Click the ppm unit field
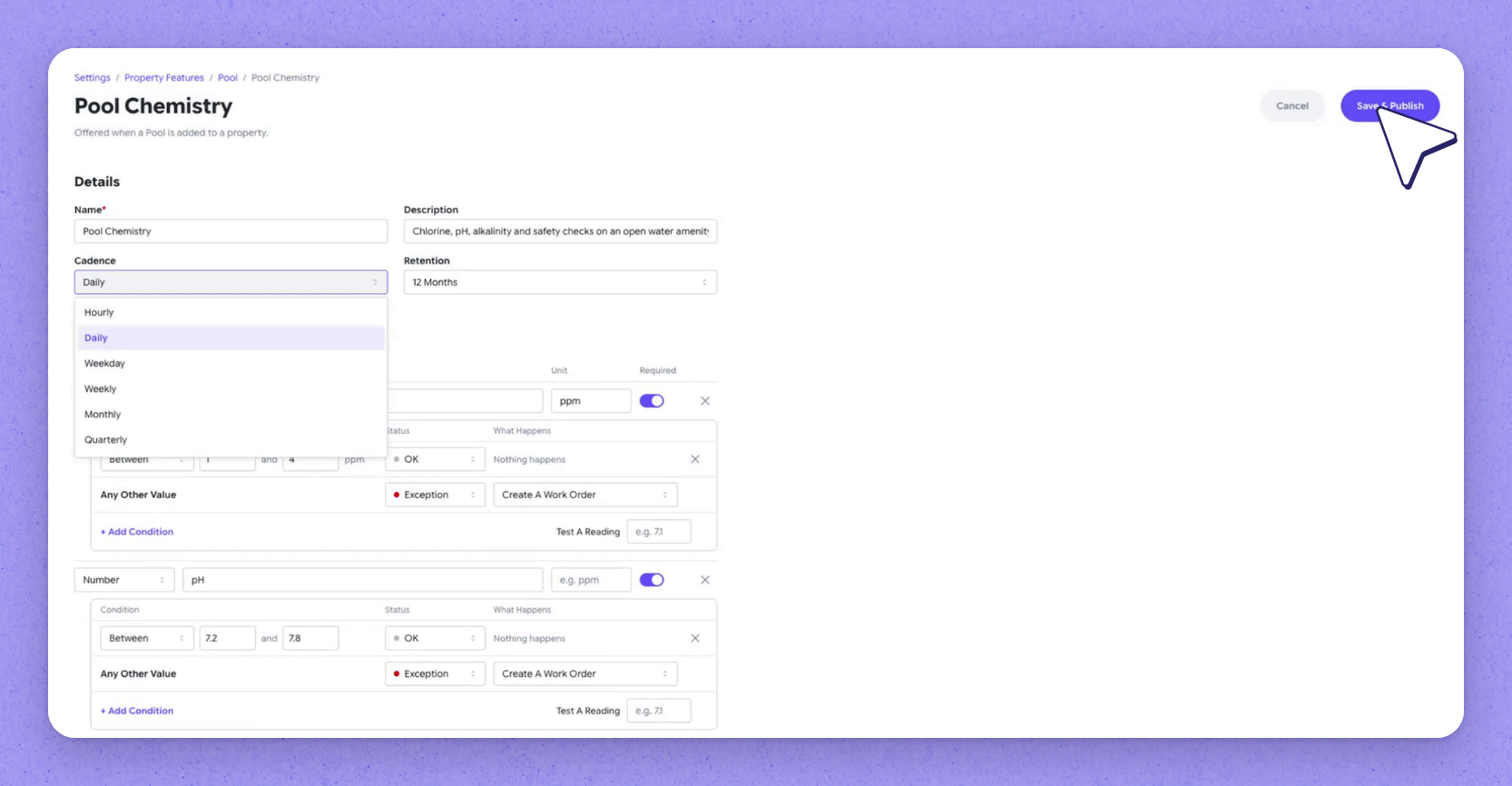 point(591,401)
